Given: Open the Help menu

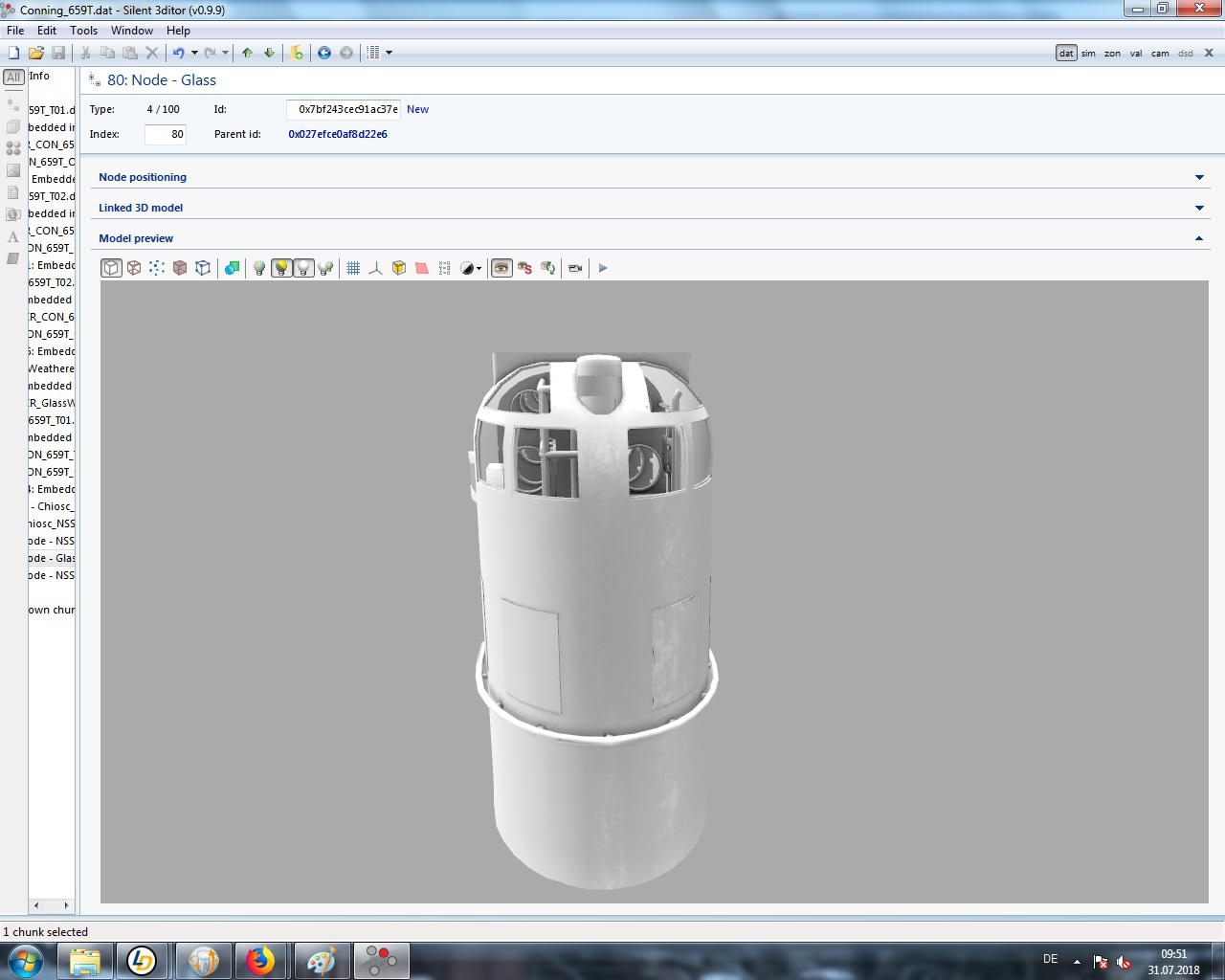Looking at the screenshot, I should click(x=178, y=31).
